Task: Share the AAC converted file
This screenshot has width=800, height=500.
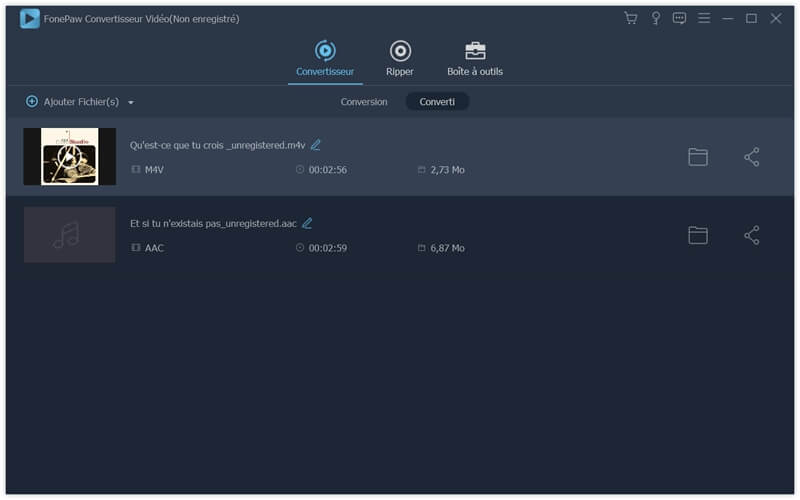Action: click(752, 235)
